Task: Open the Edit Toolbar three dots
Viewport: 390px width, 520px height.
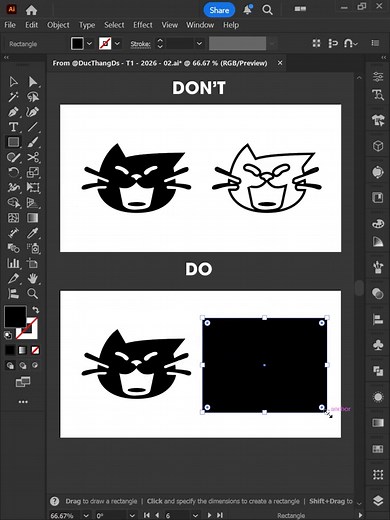Action: [23, 402]
